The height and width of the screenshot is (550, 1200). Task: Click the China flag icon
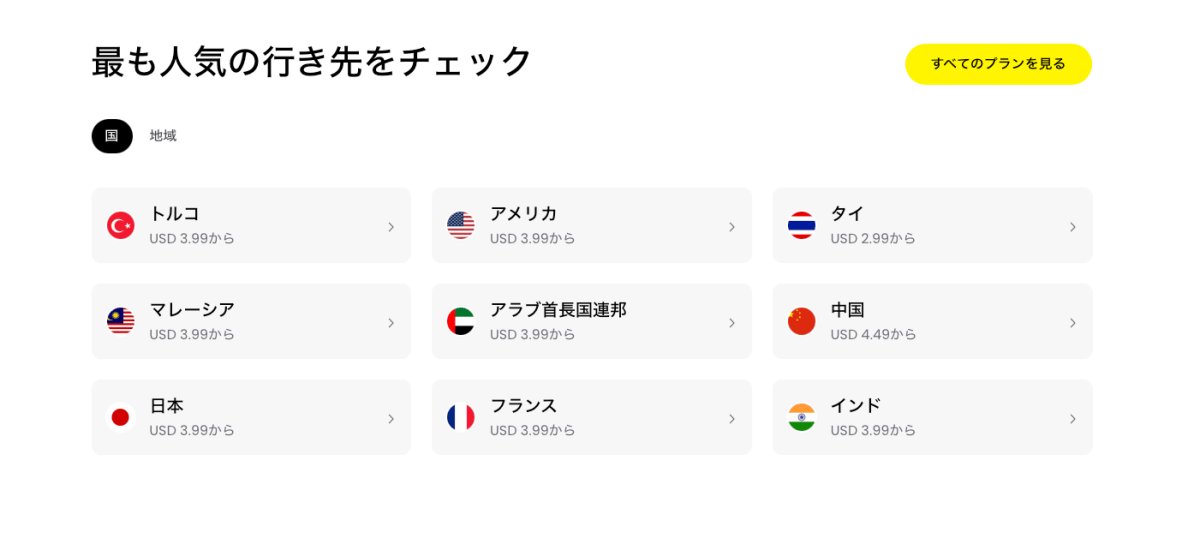click(x=801, y=321)
